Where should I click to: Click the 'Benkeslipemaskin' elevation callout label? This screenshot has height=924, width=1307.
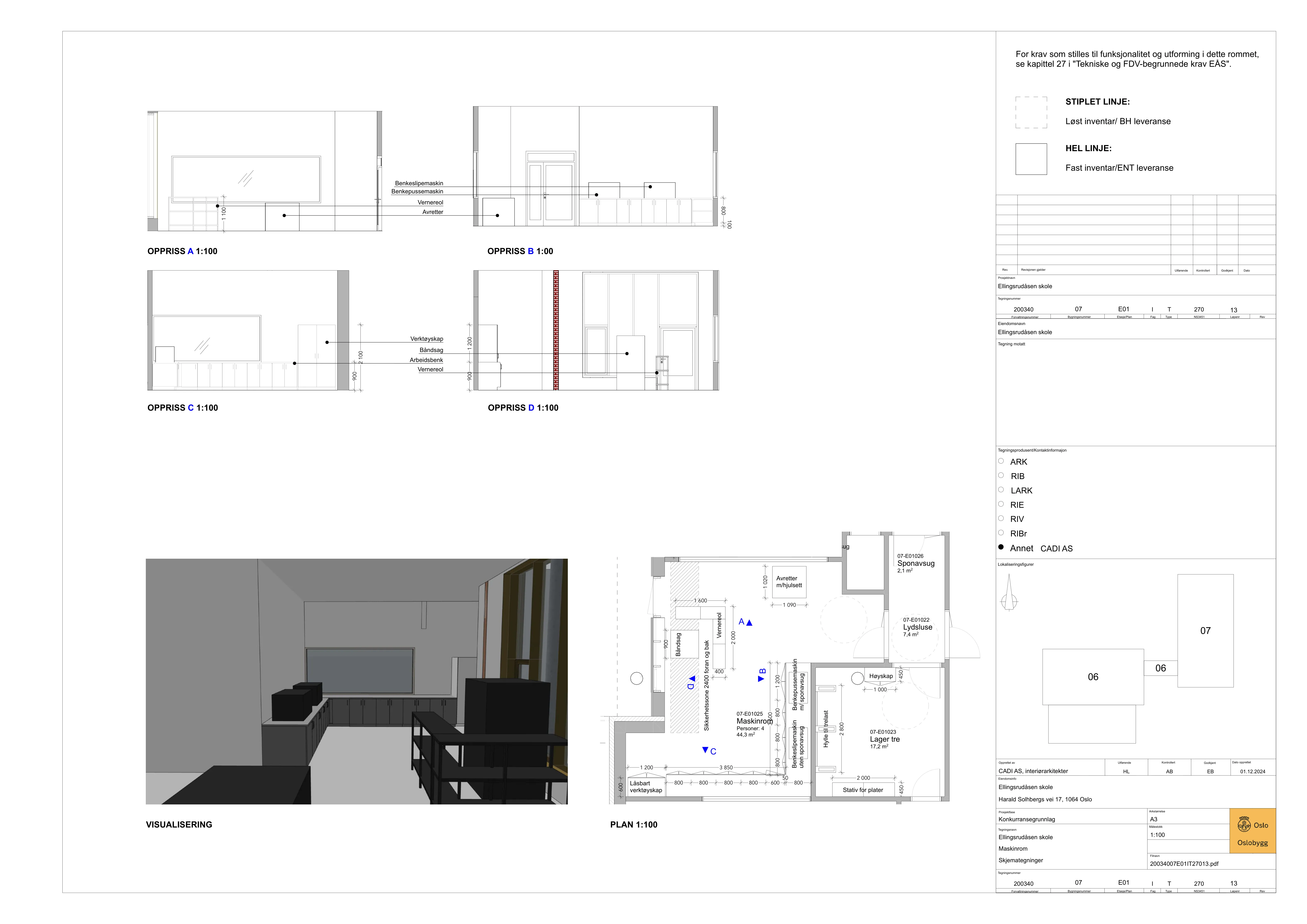pyautogui.click(x=419, y=183)
